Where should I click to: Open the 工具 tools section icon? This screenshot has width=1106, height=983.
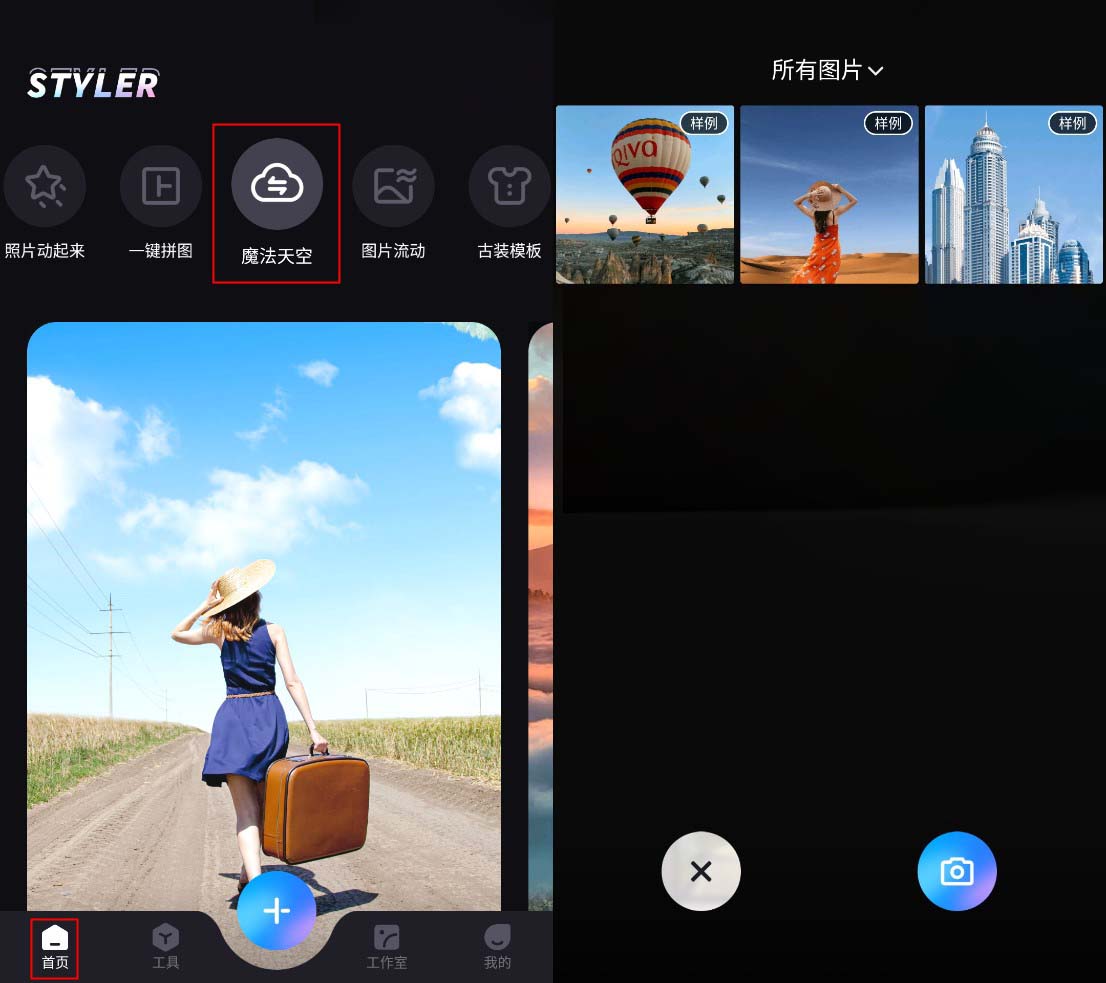point(165,945)
